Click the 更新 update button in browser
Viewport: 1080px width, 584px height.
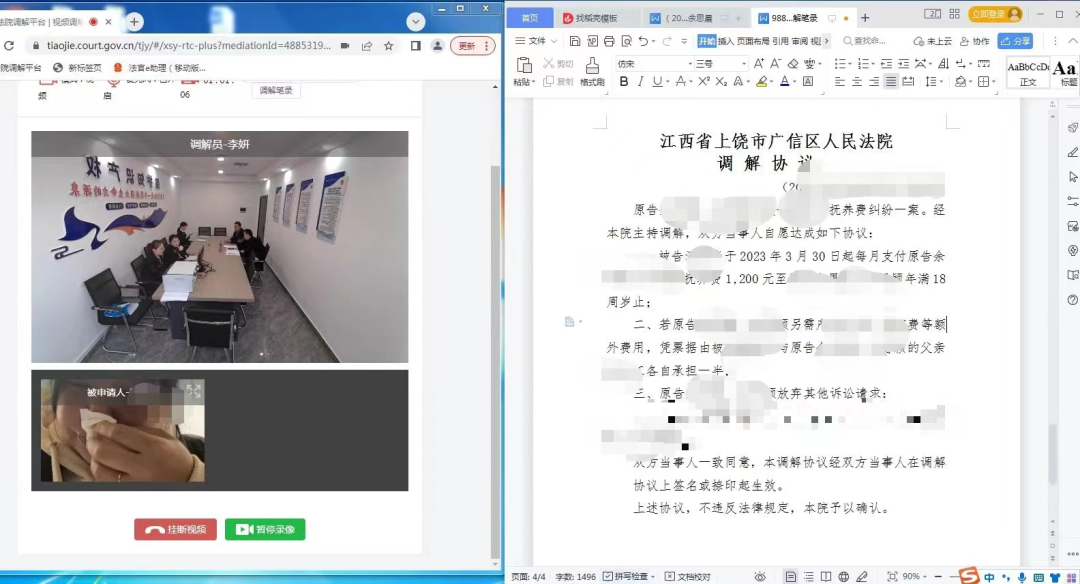coord(473,45)
